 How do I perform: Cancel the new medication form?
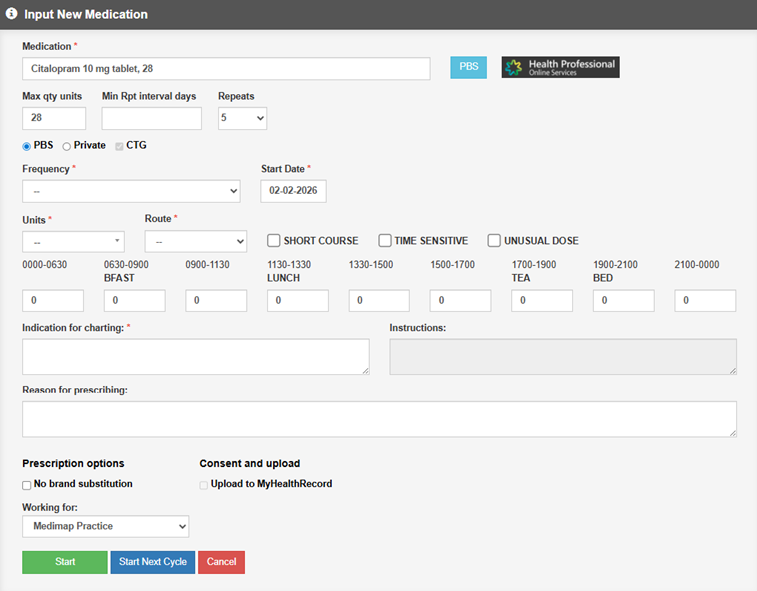click(x=221, y=562)
